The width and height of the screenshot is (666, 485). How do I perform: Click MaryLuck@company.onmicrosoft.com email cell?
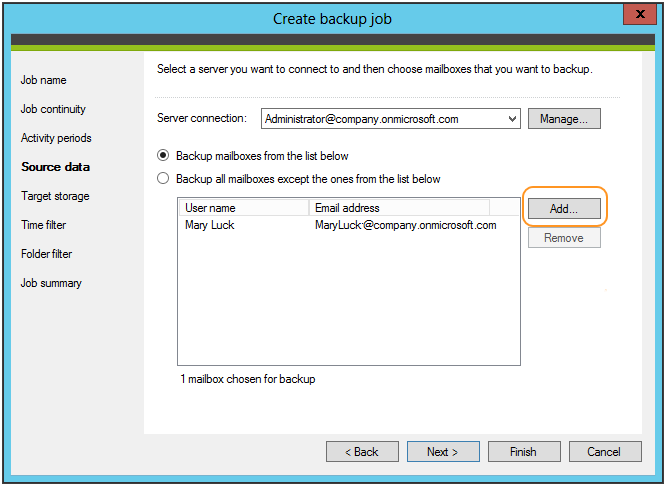pos(406,225)
